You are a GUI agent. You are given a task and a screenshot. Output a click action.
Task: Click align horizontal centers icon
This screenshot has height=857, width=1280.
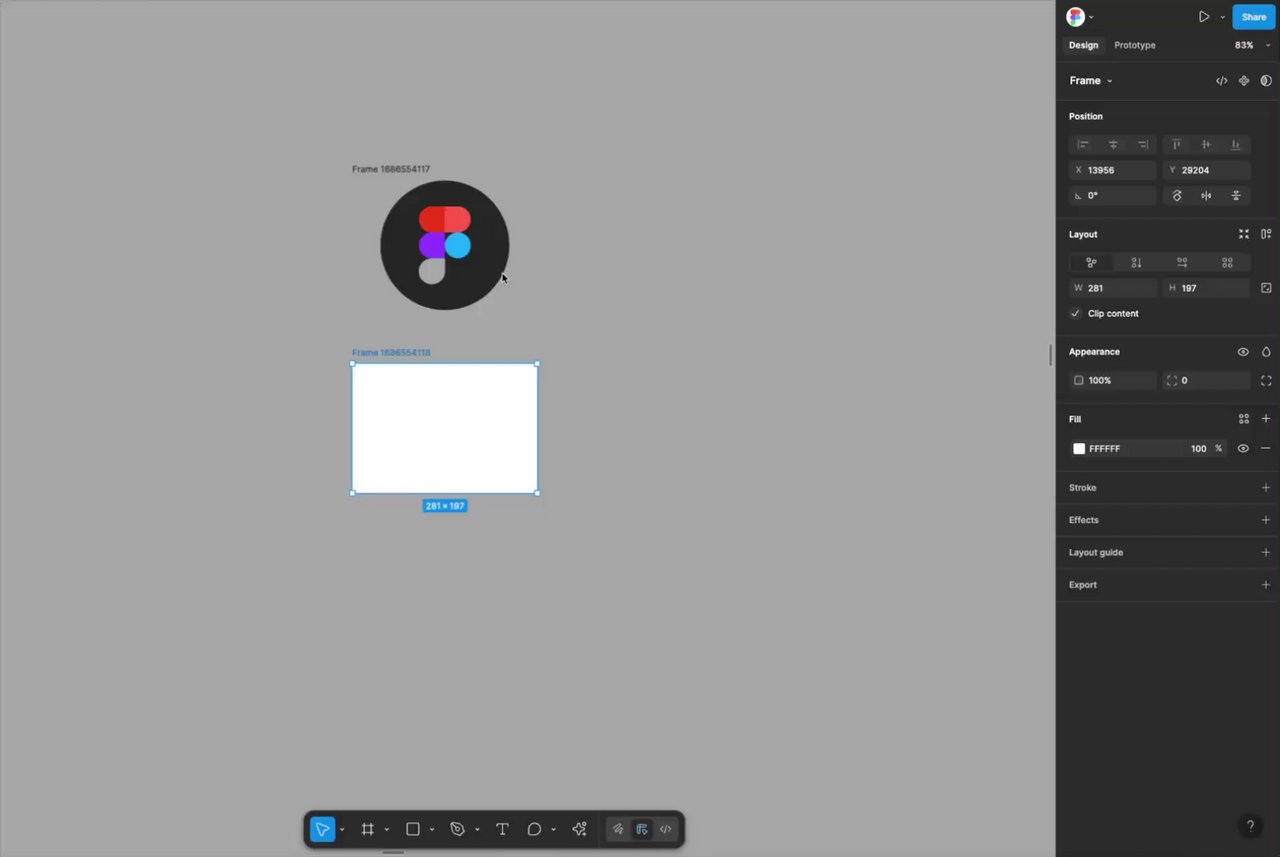1113,145
